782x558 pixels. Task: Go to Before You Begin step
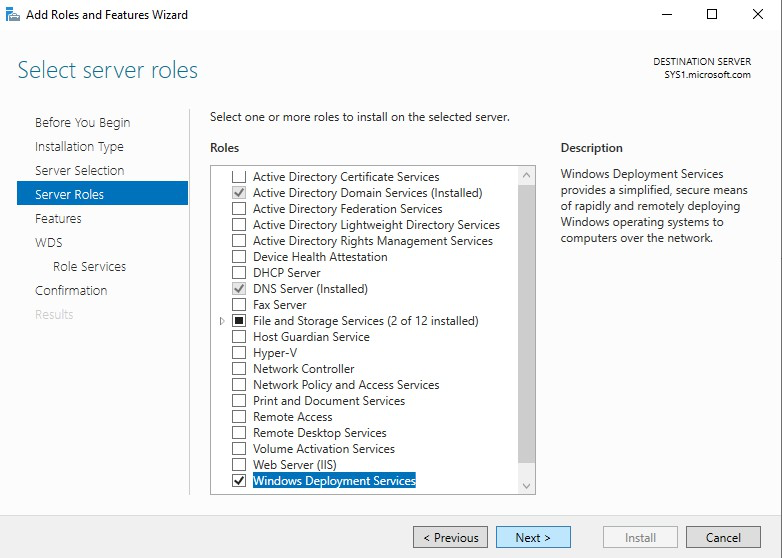tap(82, 122)
